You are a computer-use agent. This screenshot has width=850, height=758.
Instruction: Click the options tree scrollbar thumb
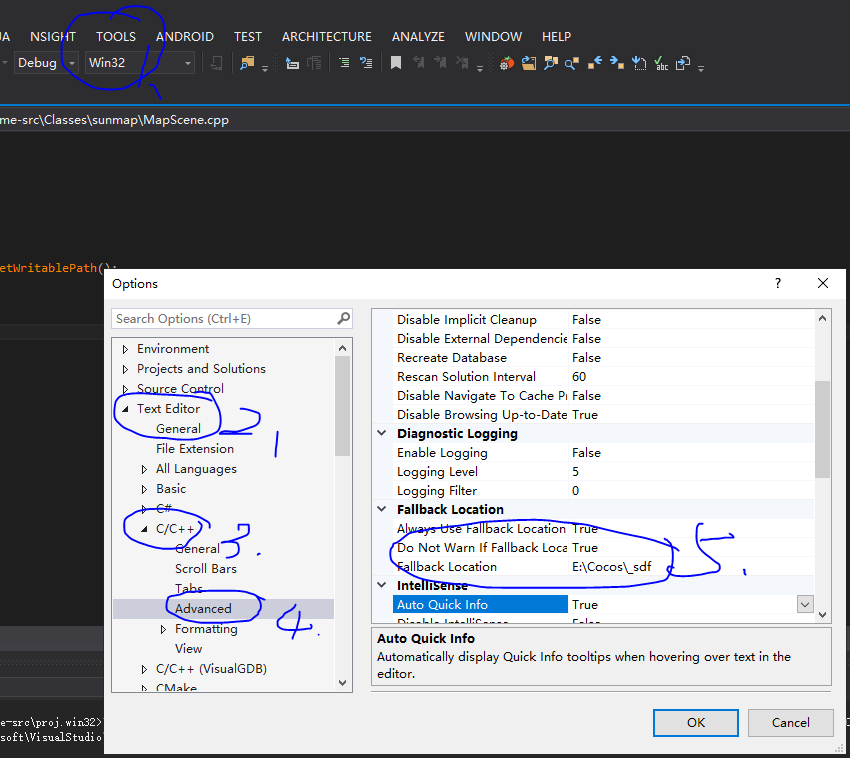(x=343, y=406)
